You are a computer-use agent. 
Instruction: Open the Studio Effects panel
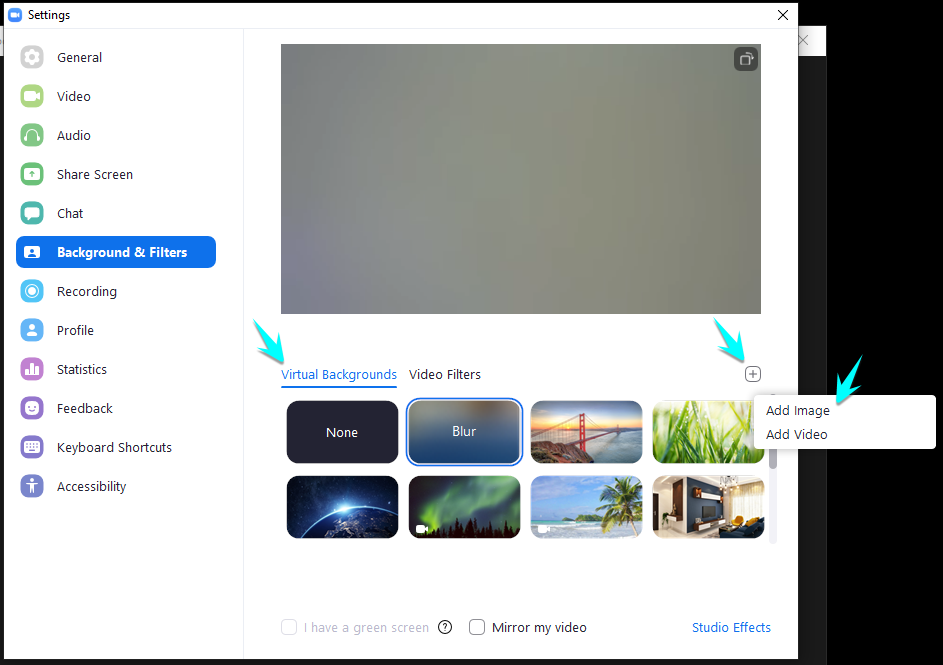pyautogui.click(x=731, y=627)
